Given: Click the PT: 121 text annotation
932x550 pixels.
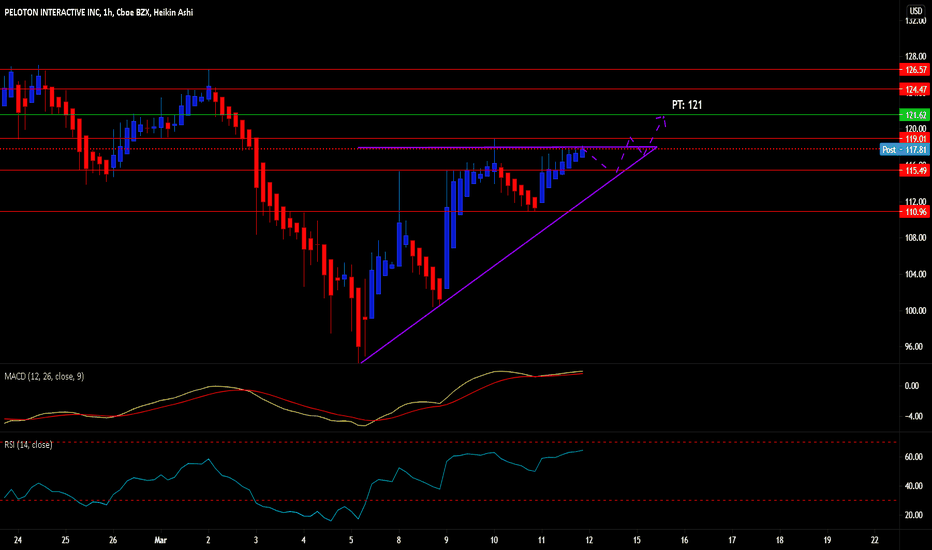Looking at the screenshot, I should [687, 105].
